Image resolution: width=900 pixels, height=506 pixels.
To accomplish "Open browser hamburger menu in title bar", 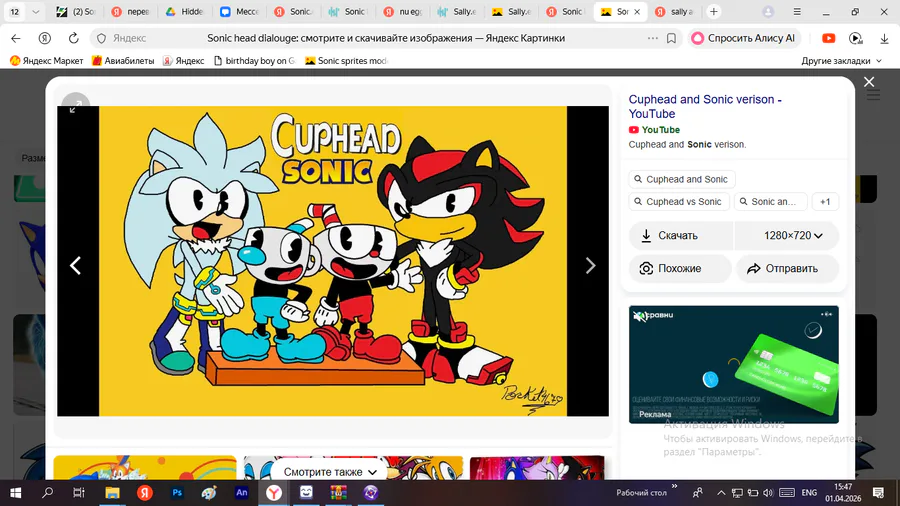I will click(x=797, y=11).
